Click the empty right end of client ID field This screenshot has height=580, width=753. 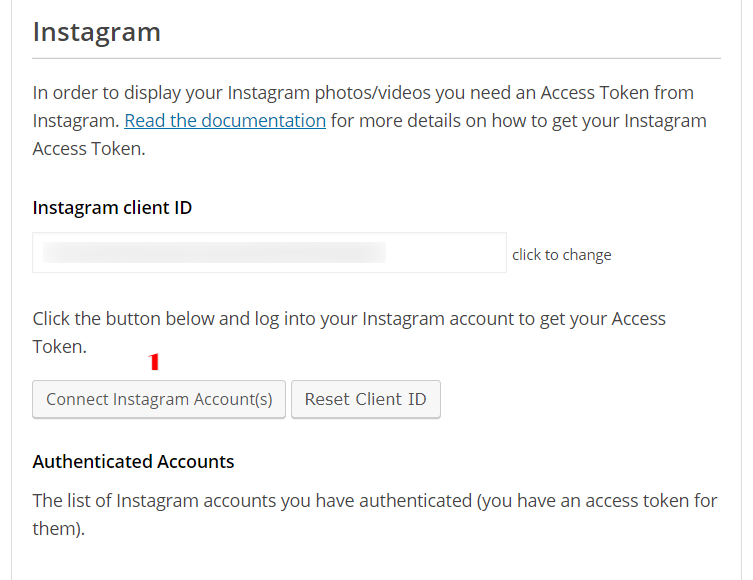[x=450, y=253]
